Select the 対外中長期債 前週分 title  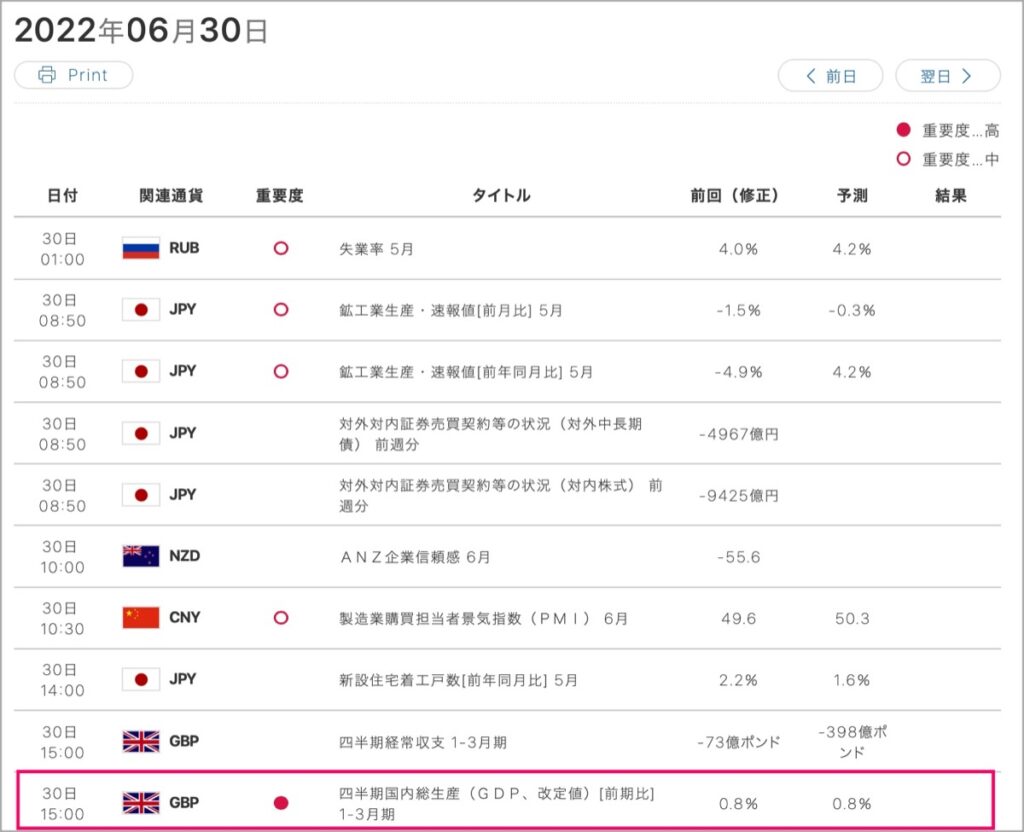coord(490,434)
